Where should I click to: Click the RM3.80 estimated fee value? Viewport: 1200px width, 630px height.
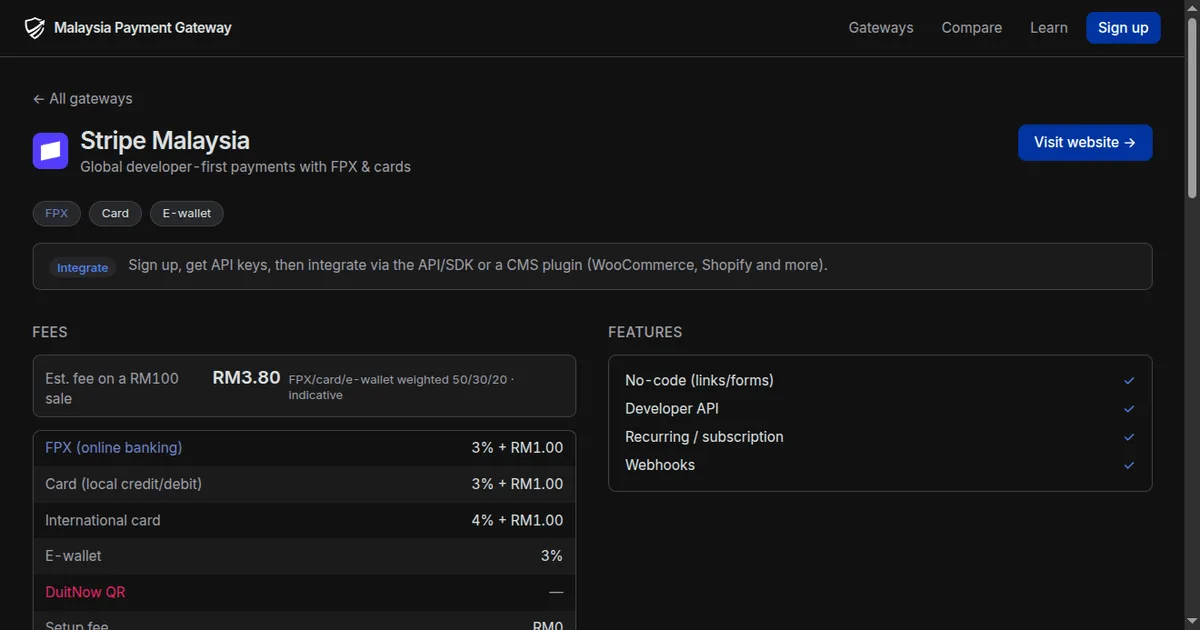[x=247, y=378]
